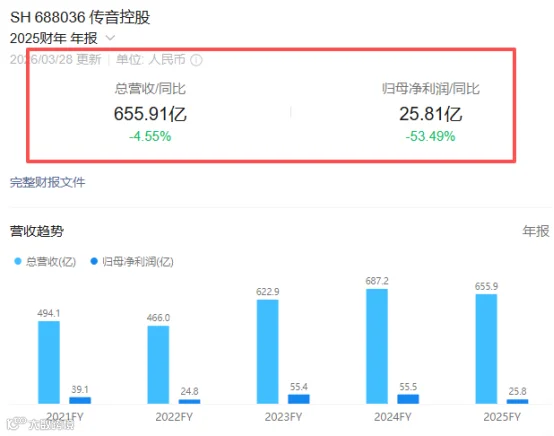
Task: Click the 归母净利润/同比 heading
Action: [x=431, y=88]
